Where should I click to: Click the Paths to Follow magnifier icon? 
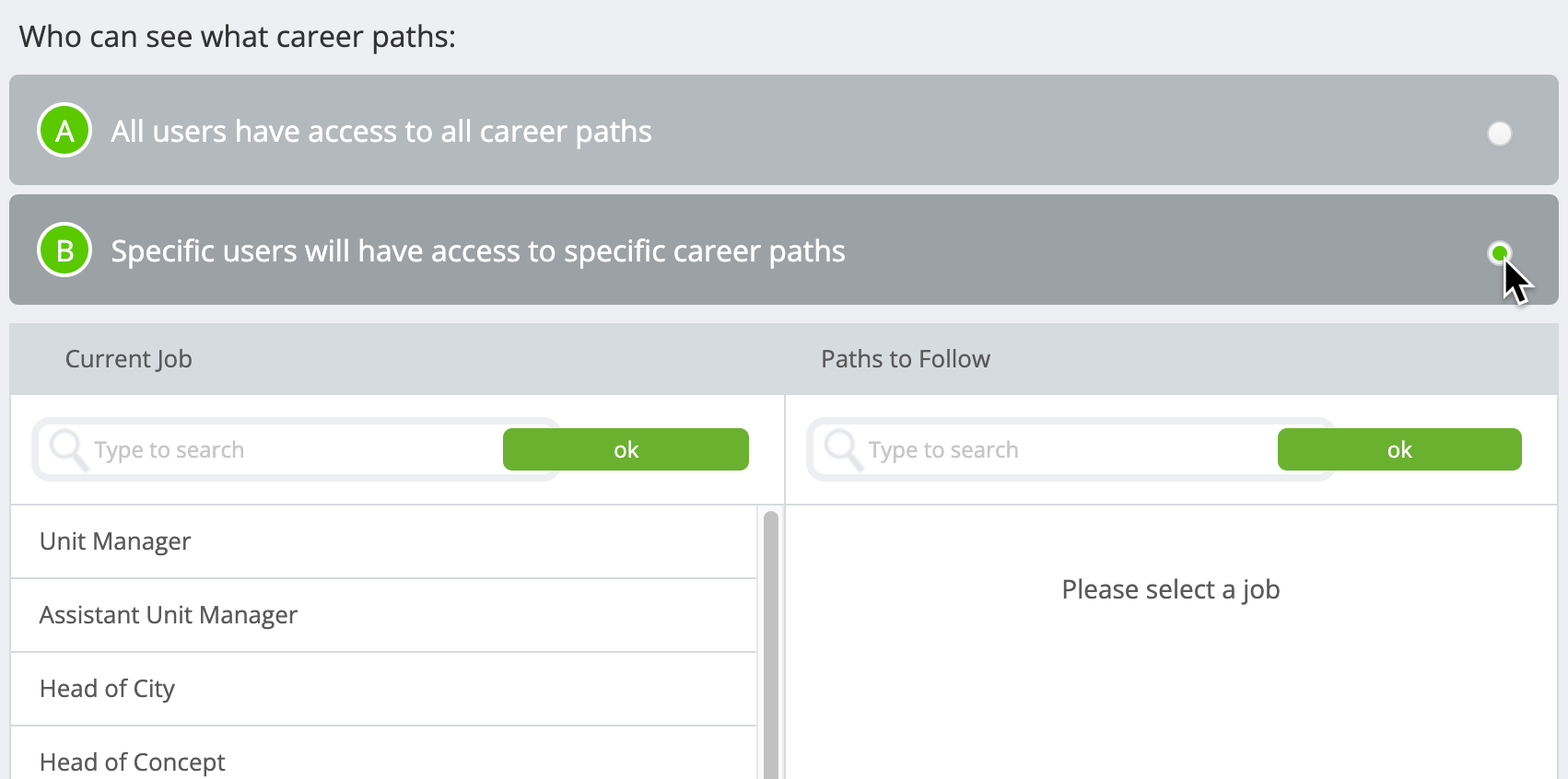click(844, 449)
